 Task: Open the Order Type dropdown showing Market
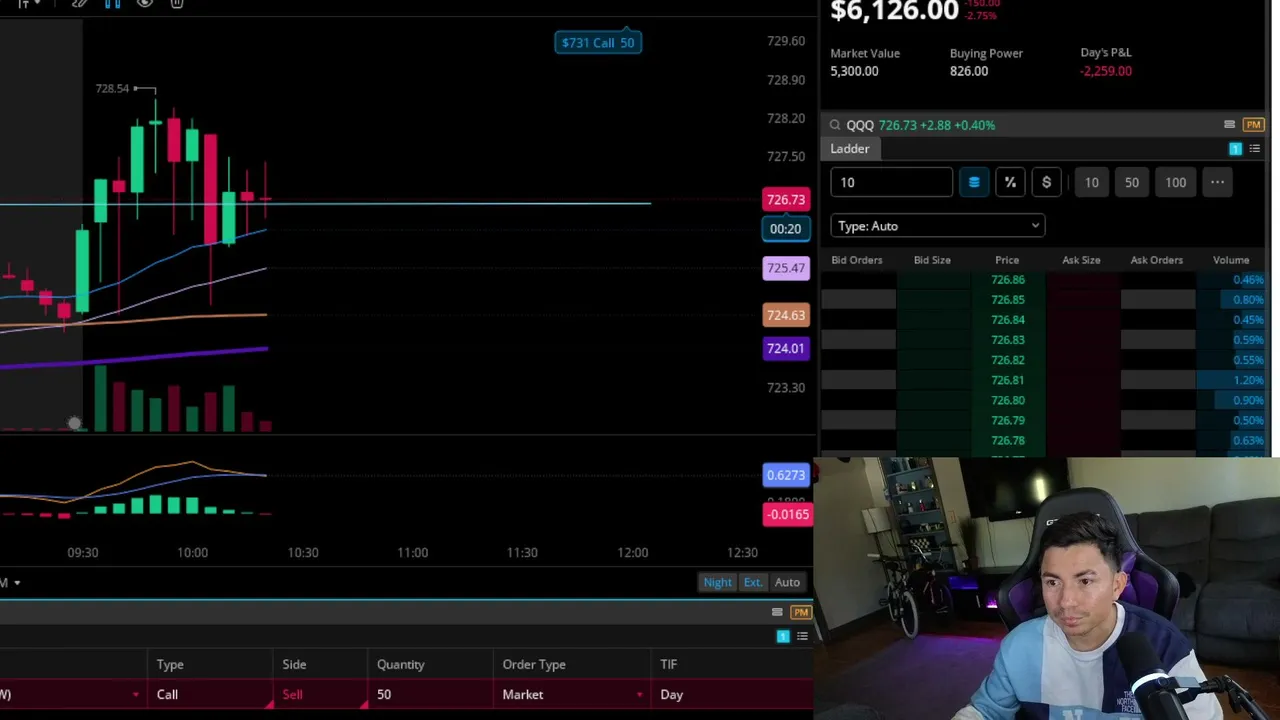(573, 694)
